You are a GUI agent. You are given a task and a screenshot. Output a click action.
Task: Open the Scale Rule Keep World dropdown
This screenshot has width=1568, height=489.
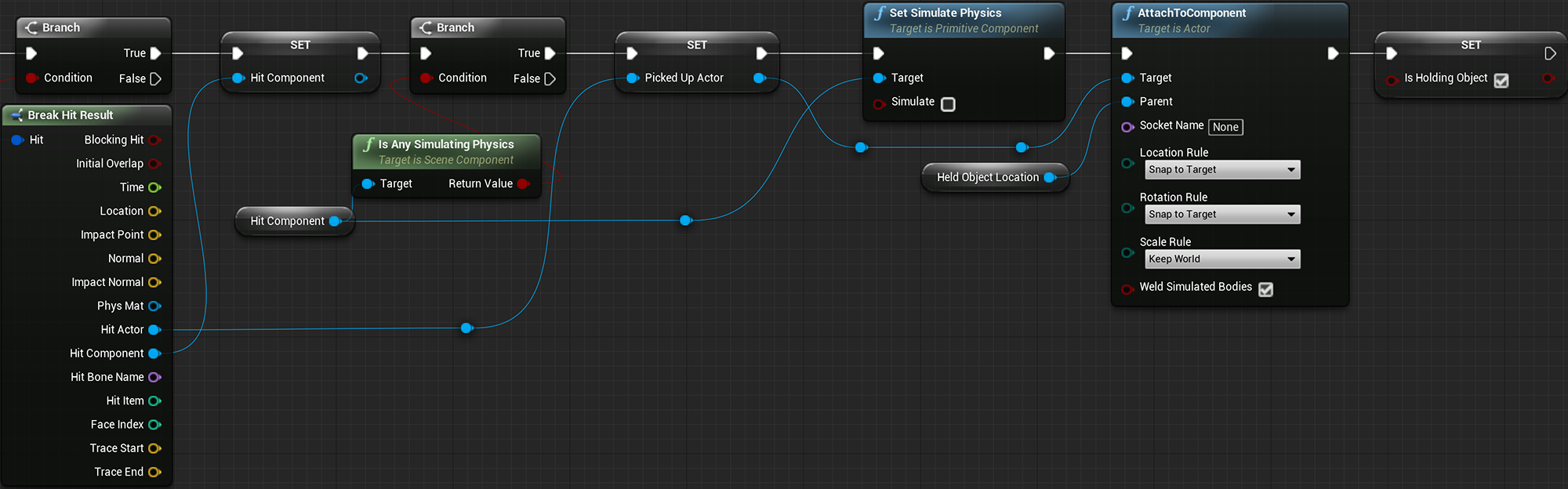tap(1222, 259)
